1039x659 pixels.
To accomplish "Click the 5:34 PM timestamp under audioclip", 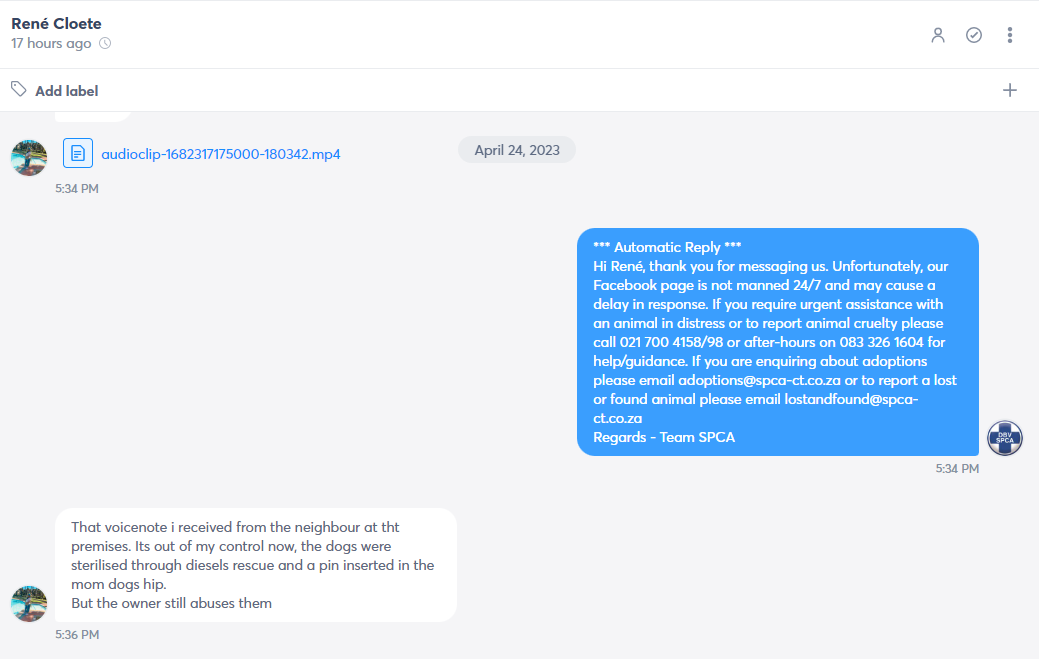I will click(x=77, y=189).
